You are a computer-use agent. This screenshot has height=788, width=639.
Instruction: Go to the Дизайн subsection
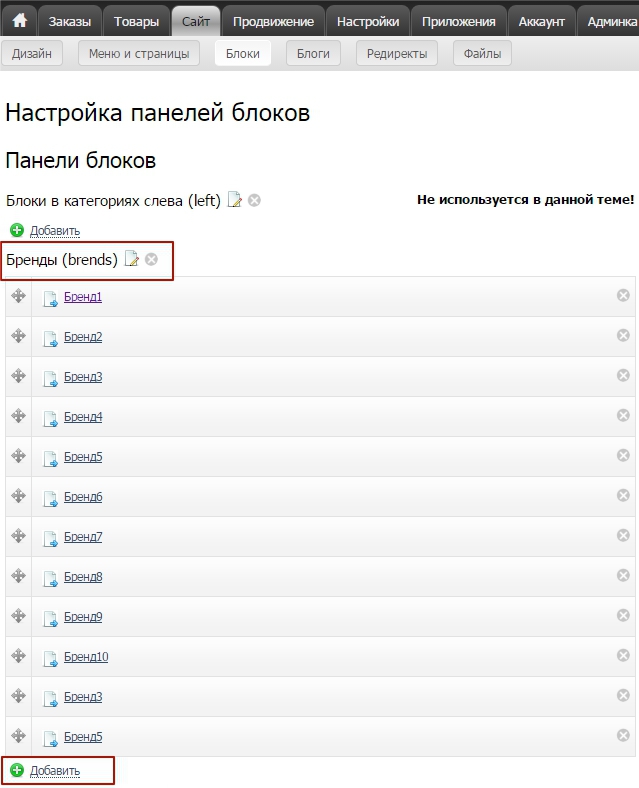point(32,53)
